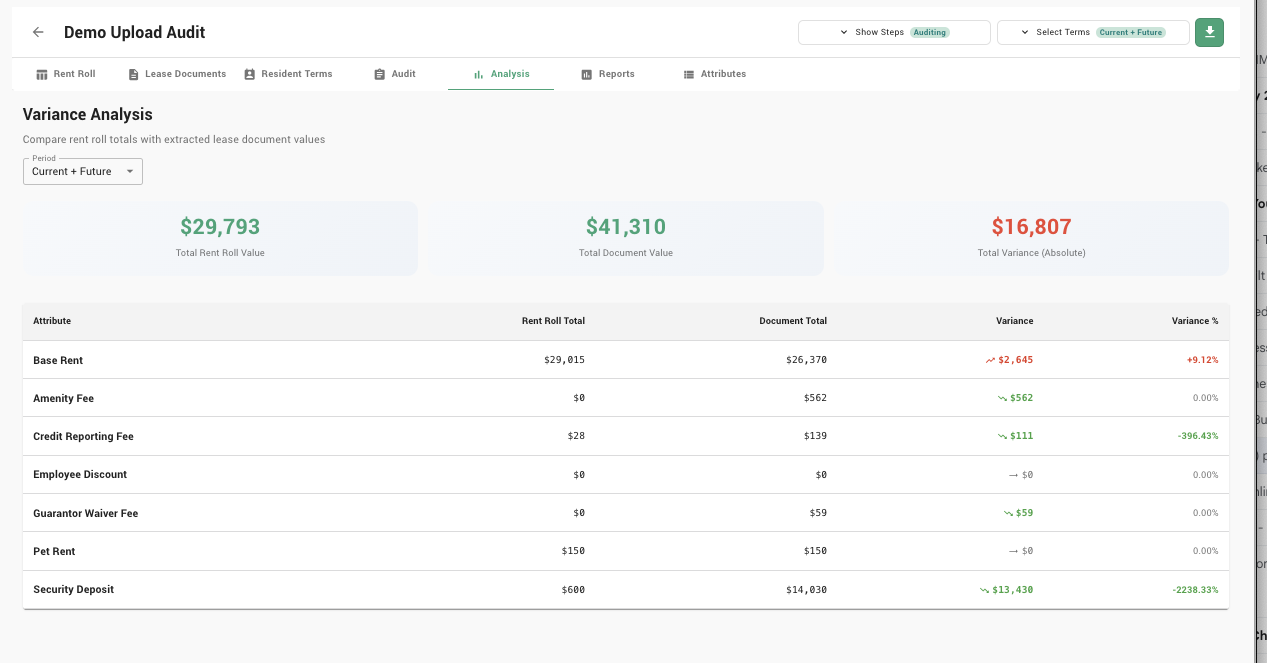Click the $2,645 variance value
This screenshot has height=663, width=1267.
click(x=1015, y=360)
